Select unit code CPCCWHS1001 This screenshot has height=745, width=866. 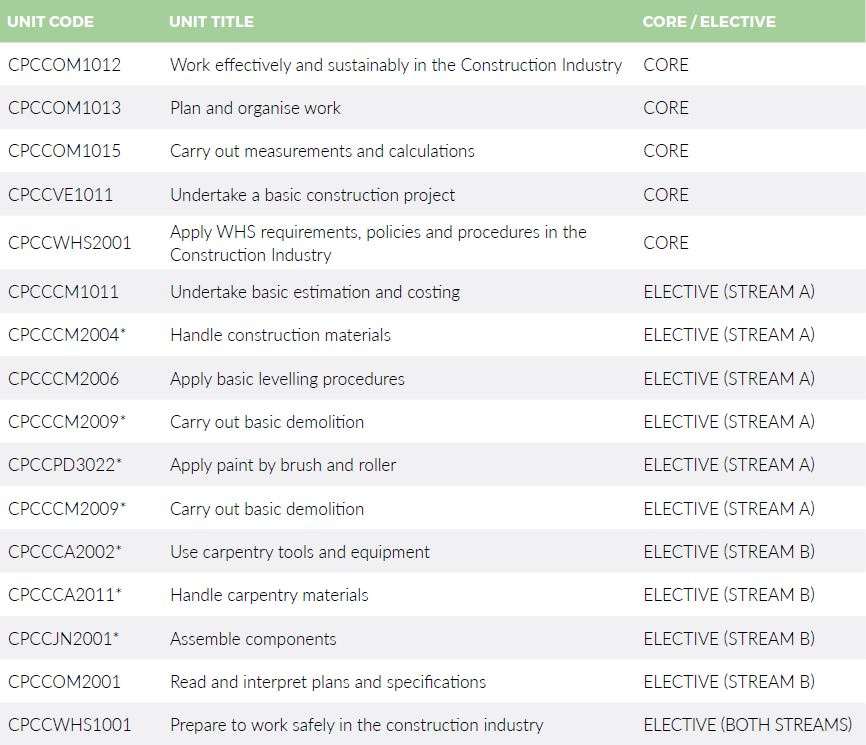[69, 725]
